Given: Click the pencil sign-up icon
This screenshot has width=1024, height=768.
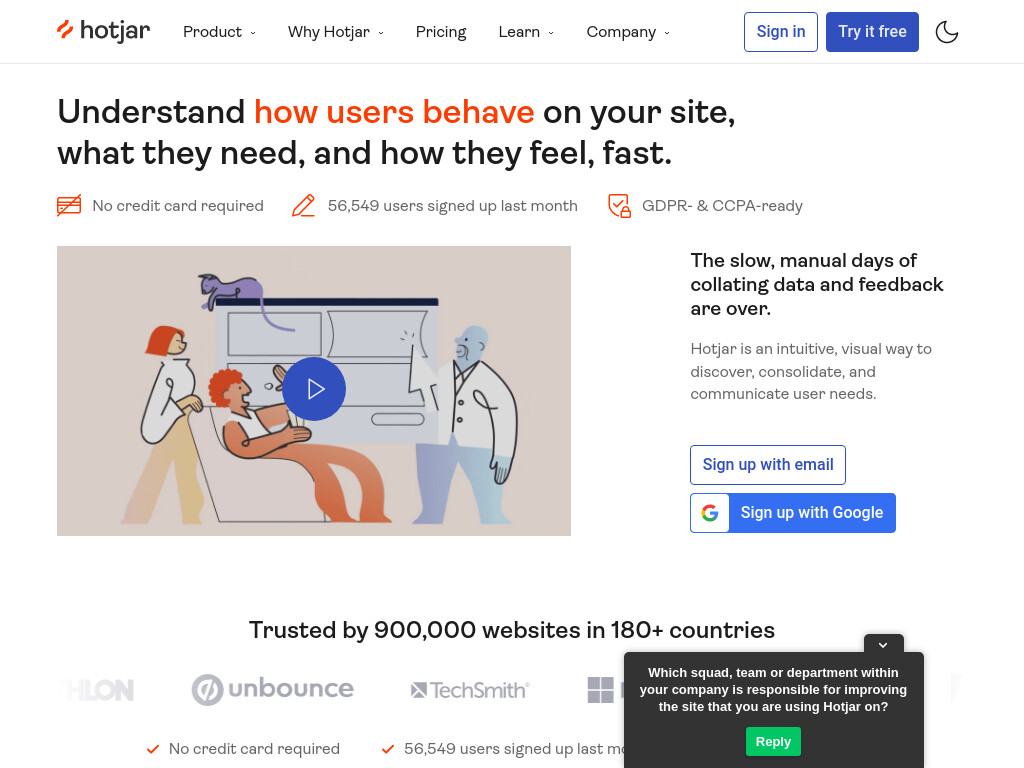Looking at the screenshot, I should click(x=303, y=206).
